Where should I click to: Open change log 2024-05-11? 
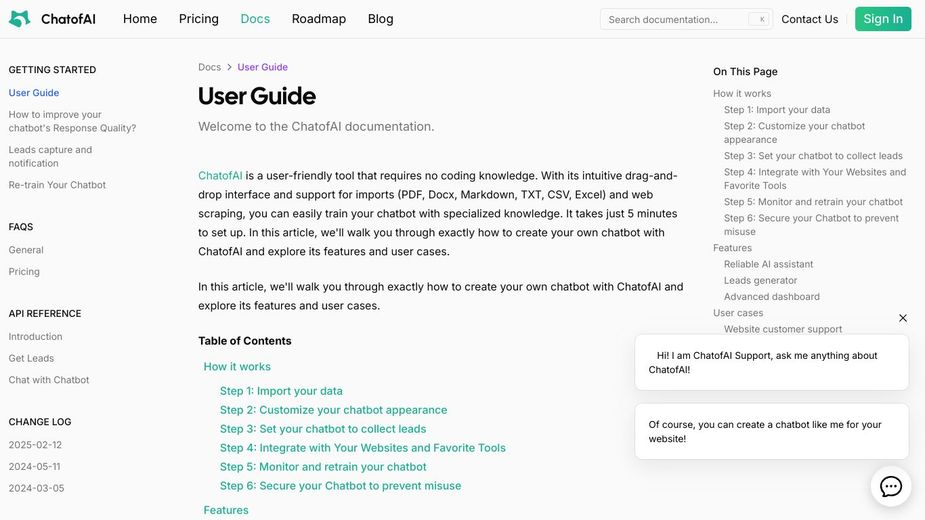coord(34,467)
